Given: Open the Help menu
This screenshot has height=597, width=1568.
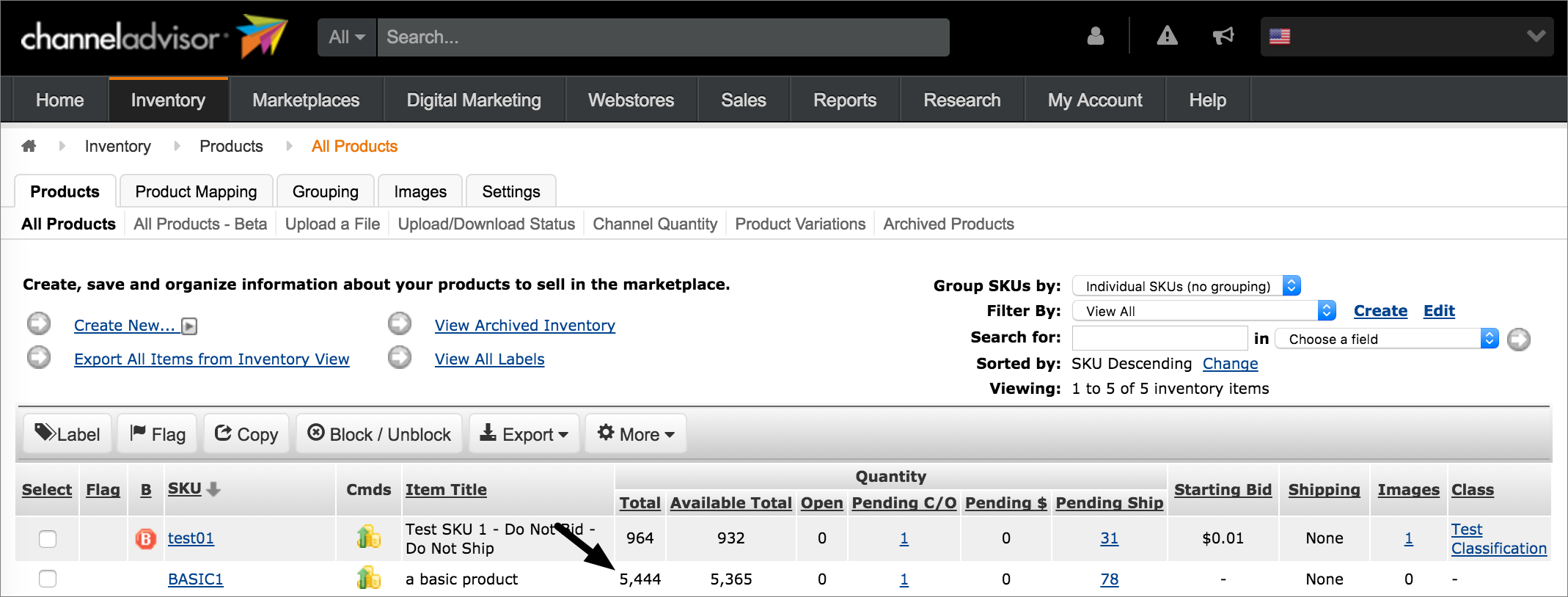Looking at the screenshot, I should (x=1207, y=100).
